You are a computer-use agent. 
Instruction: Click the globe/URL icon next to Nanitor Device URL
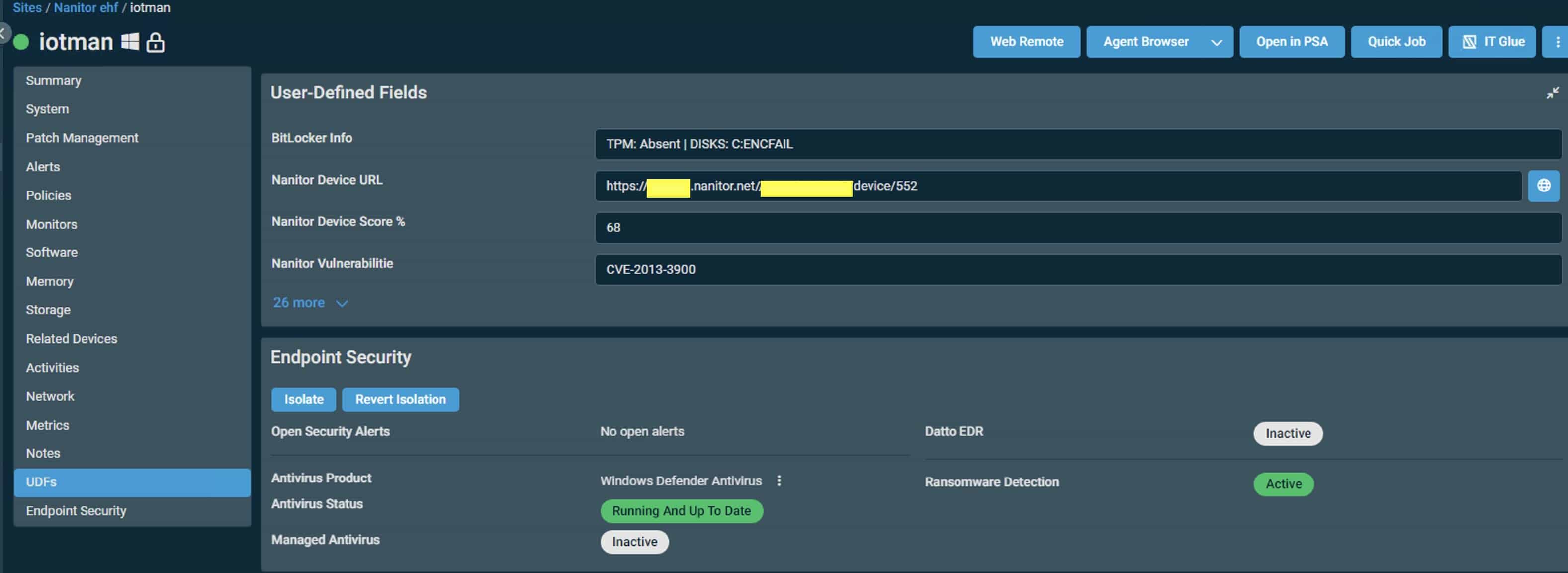point(1543,186)
